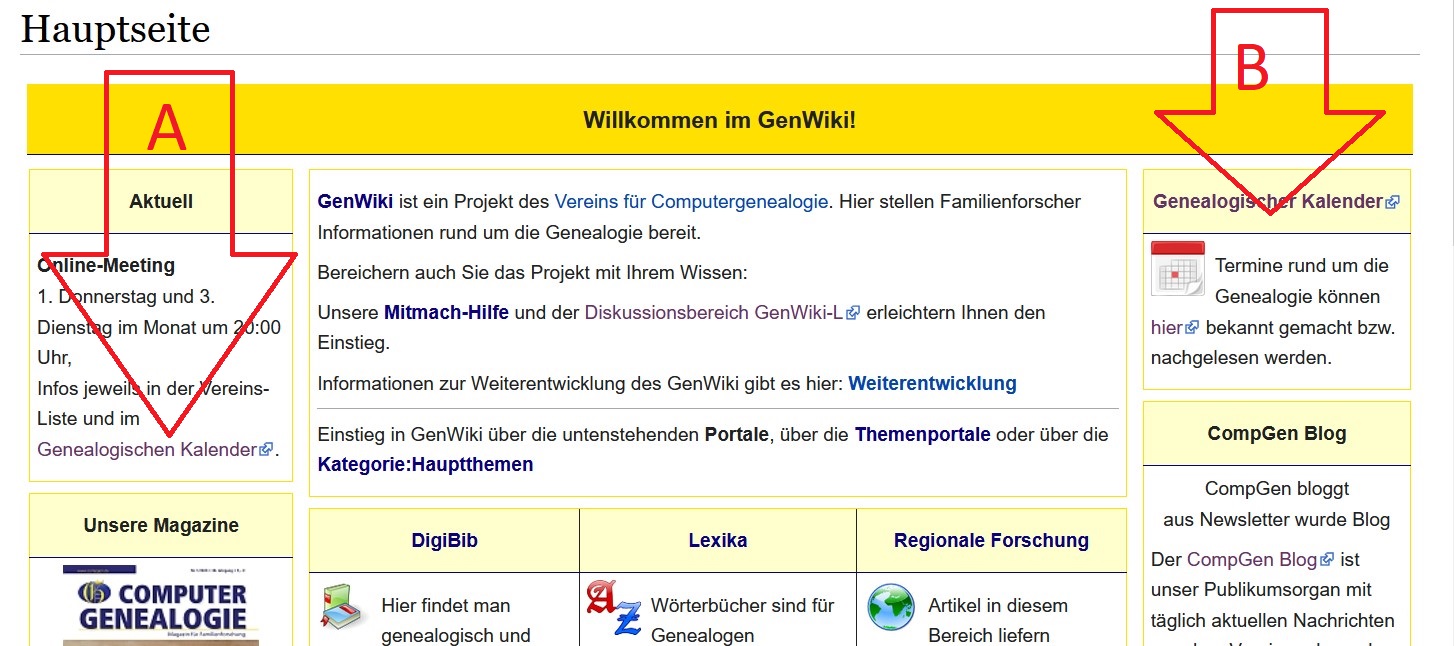This screenshot has width=1454, height=646.
Task: Click the 'Willkommen im GenWiki!' banner text
Action: 720,120
